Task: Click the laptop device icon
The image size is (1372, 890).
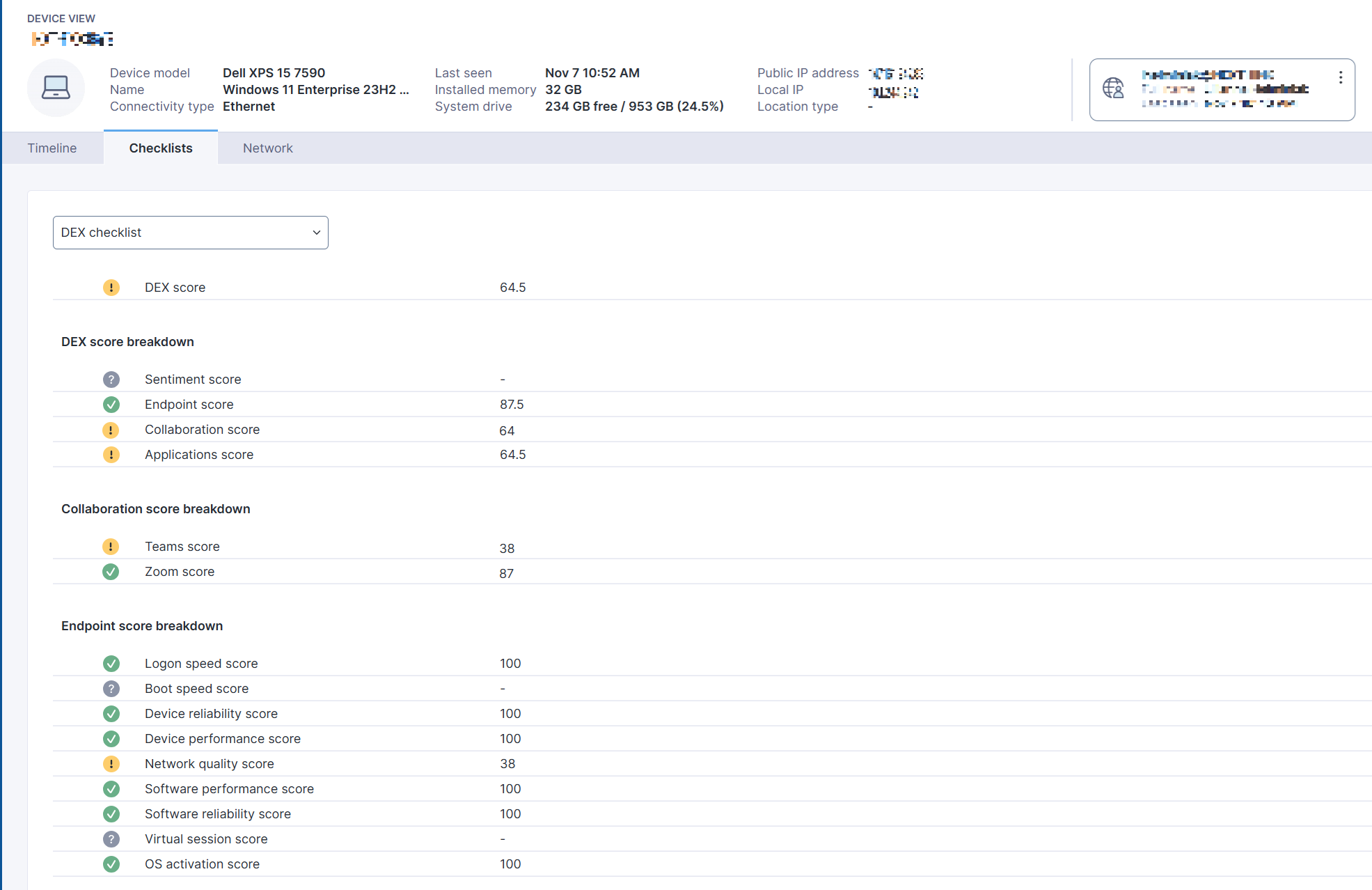Action: 56,88
